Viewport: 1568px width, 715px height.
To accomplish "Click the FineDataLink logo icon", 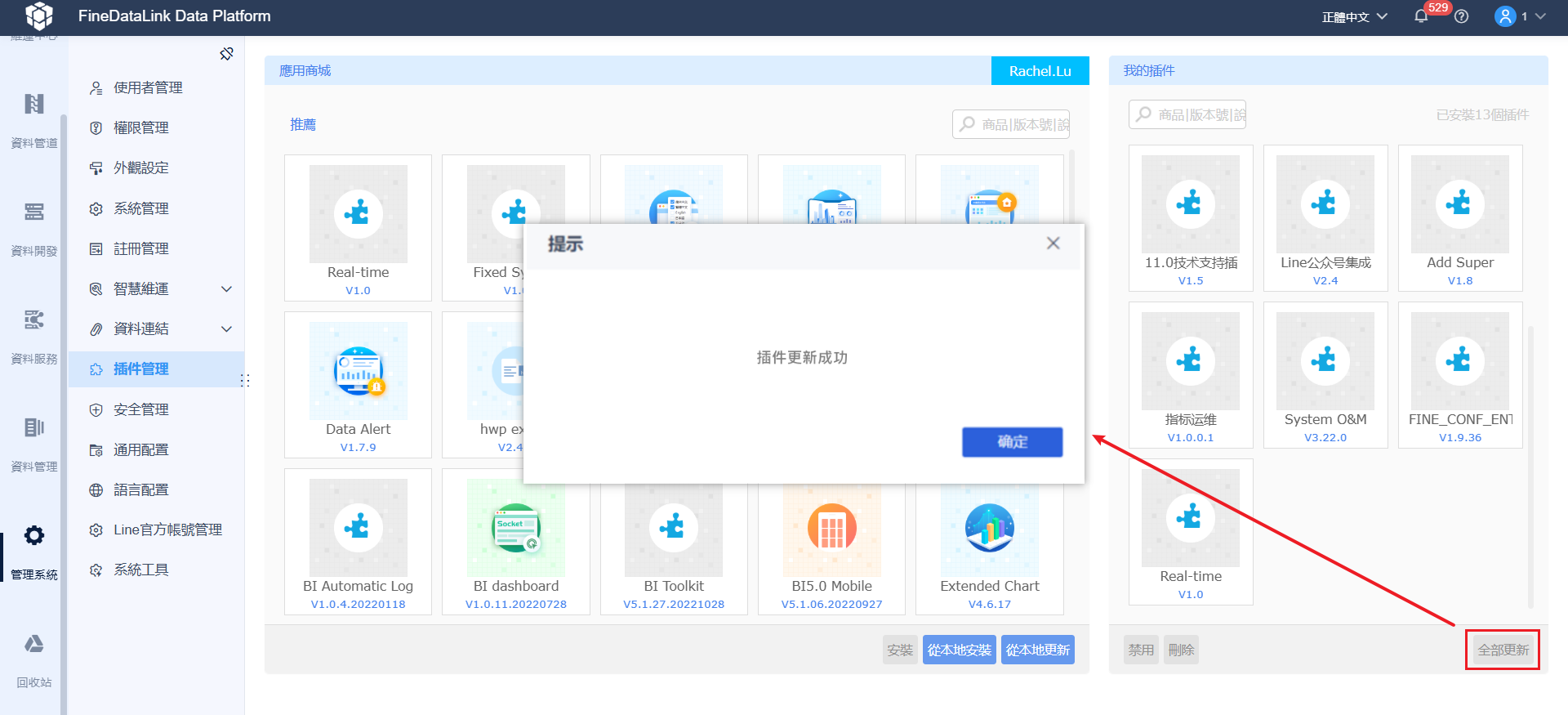I will [x=39, y=16].
